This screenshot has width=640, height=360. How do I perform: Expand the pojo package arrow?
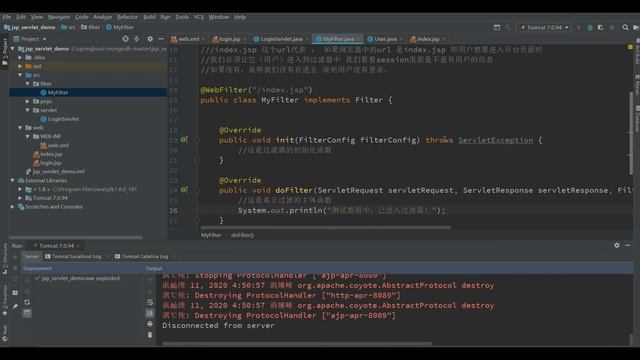(28, 101)
